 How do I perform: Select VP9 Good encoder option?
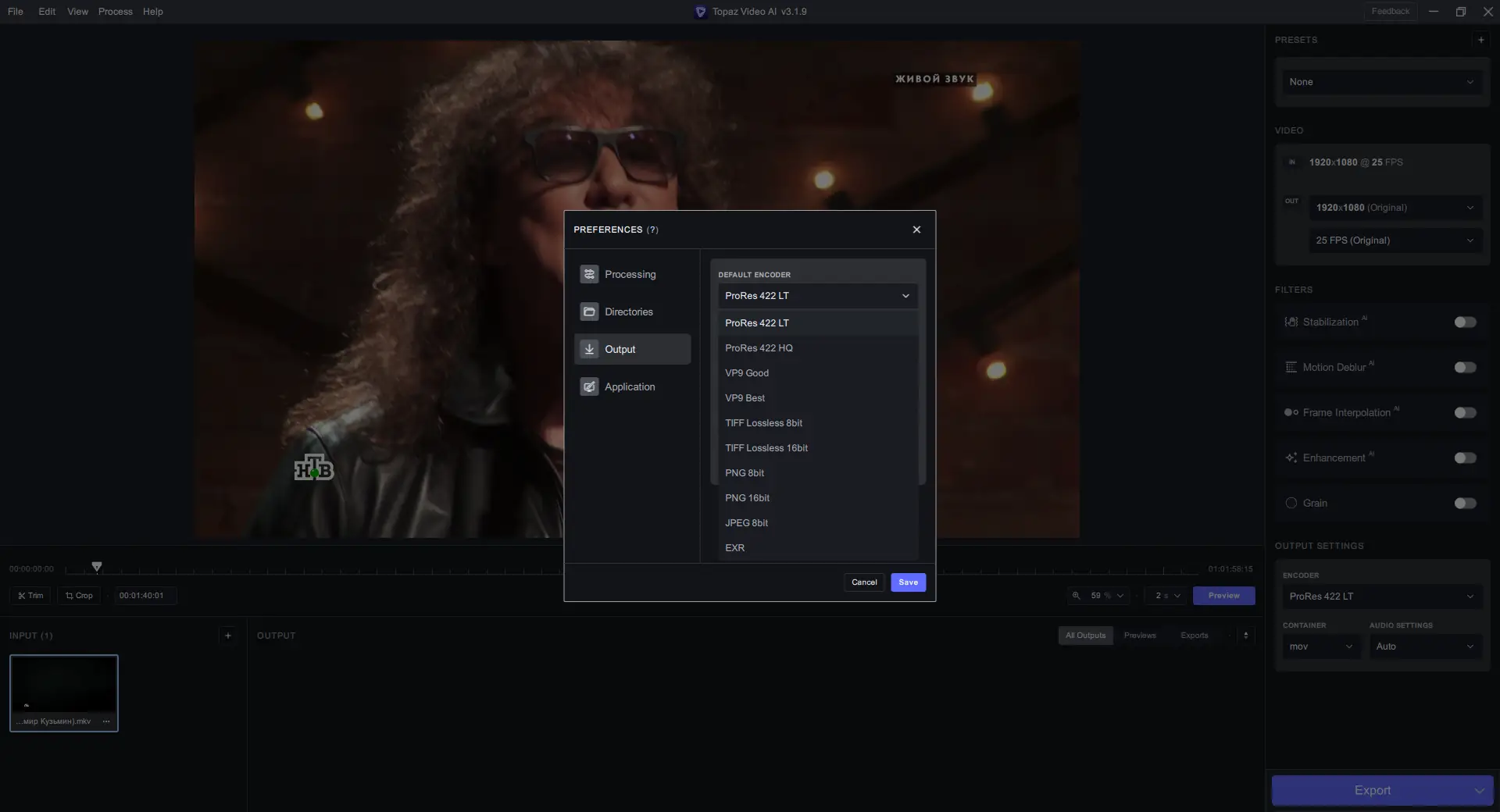(818, 373)
